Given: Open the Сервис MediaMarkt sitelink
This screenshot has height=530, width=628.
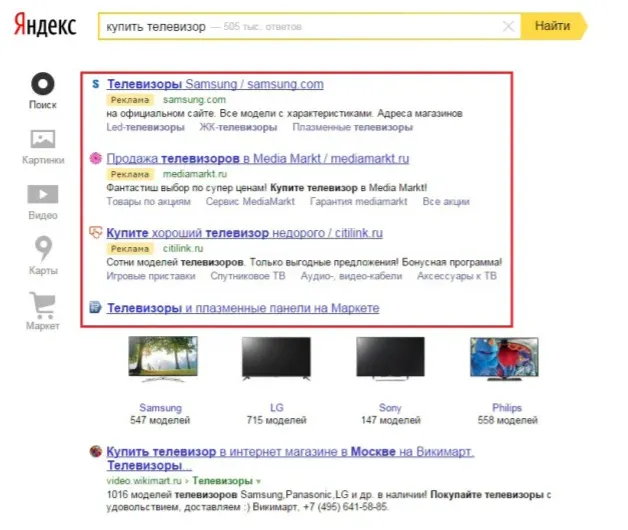Looking at the screenshot, I should tap(250, 202).
